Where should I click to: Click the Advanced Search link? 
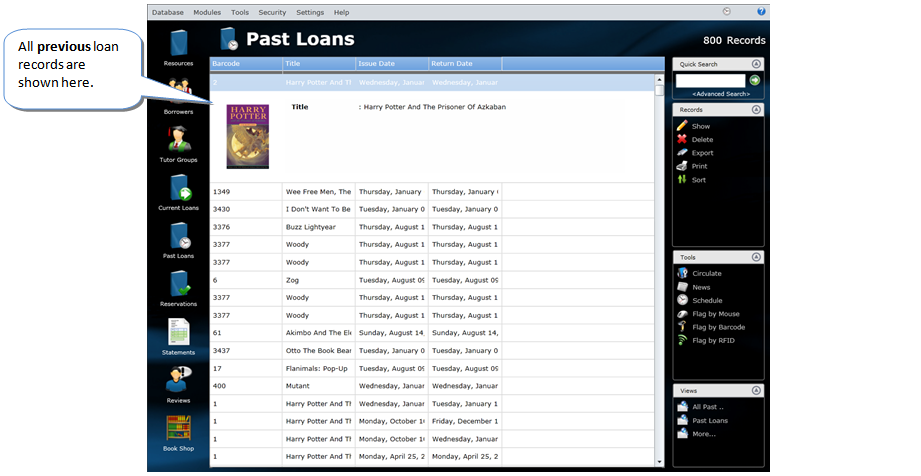(720, 94)
